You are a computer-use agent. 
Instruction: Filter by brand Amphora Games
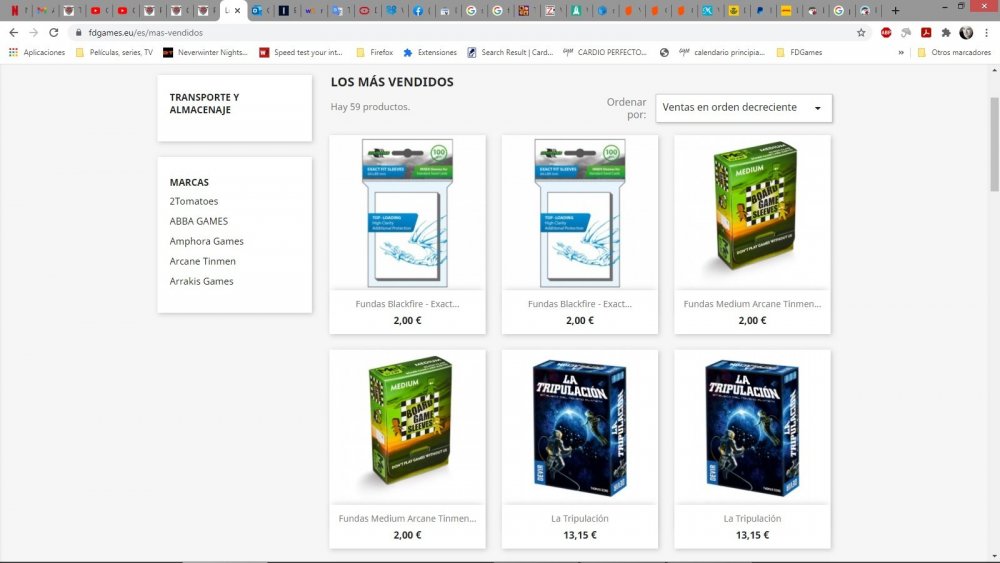point(207,241)
